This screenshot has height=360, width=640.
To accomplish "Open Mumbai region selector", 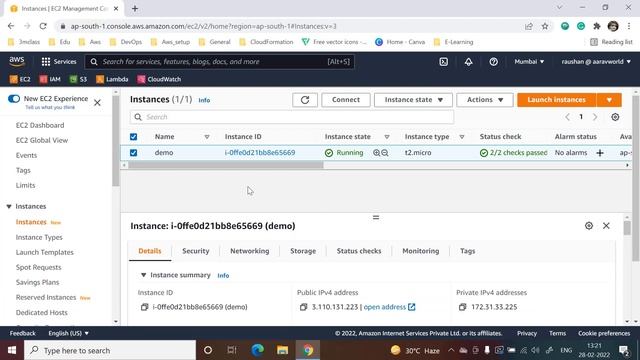I will coord(529,62).
